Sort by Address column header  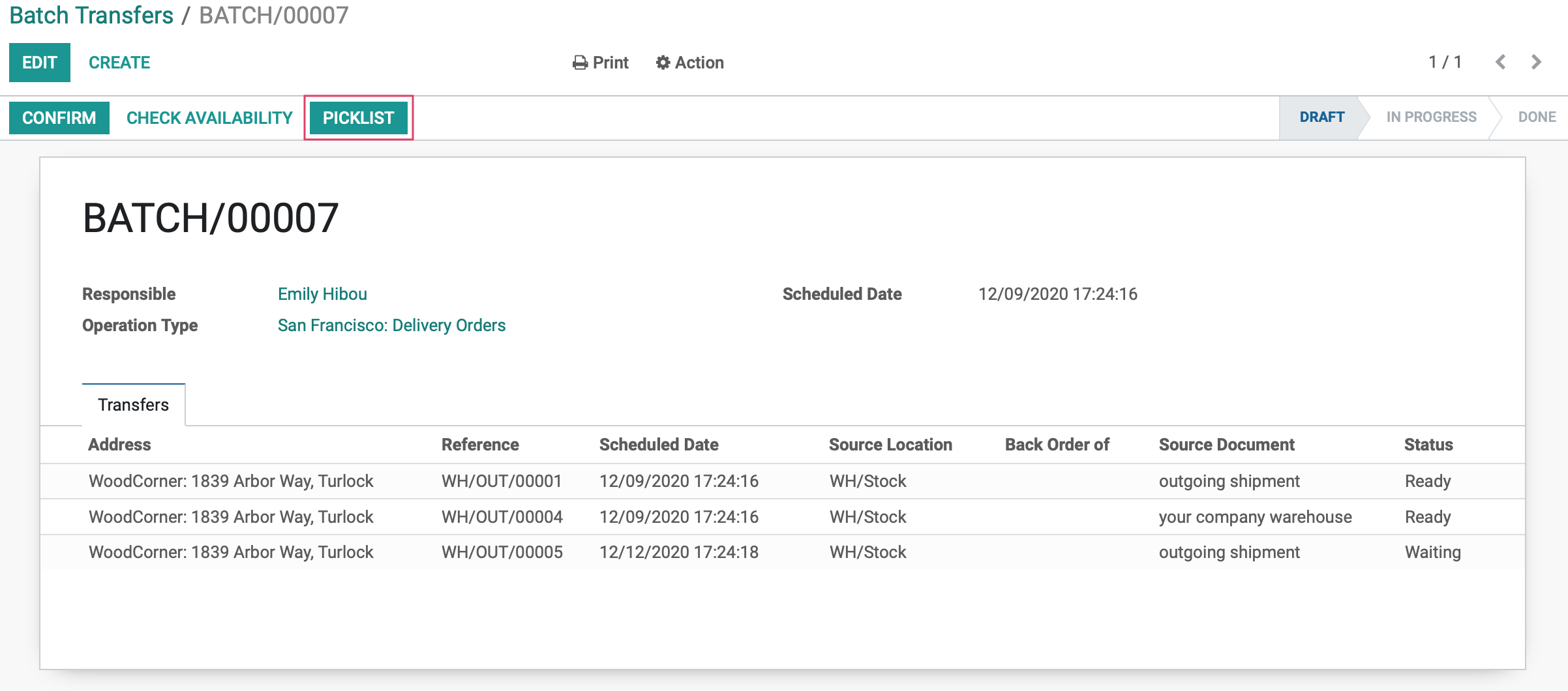(119, 445)
